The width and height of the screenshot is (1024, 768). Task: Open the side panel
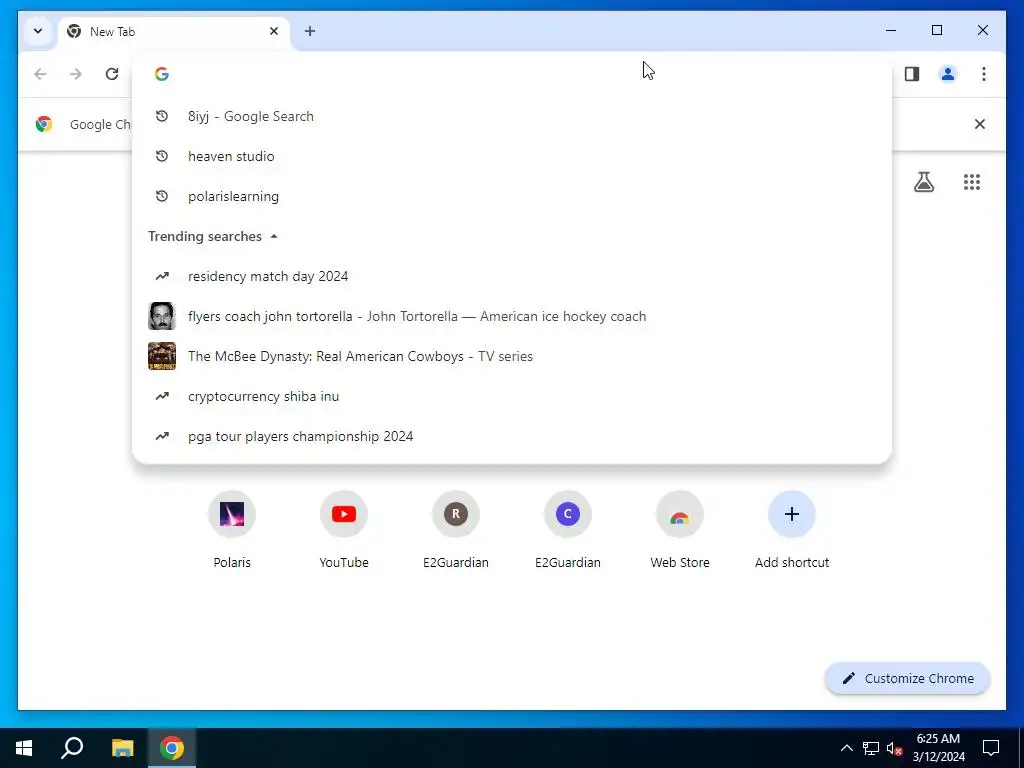tap(912, 74)
